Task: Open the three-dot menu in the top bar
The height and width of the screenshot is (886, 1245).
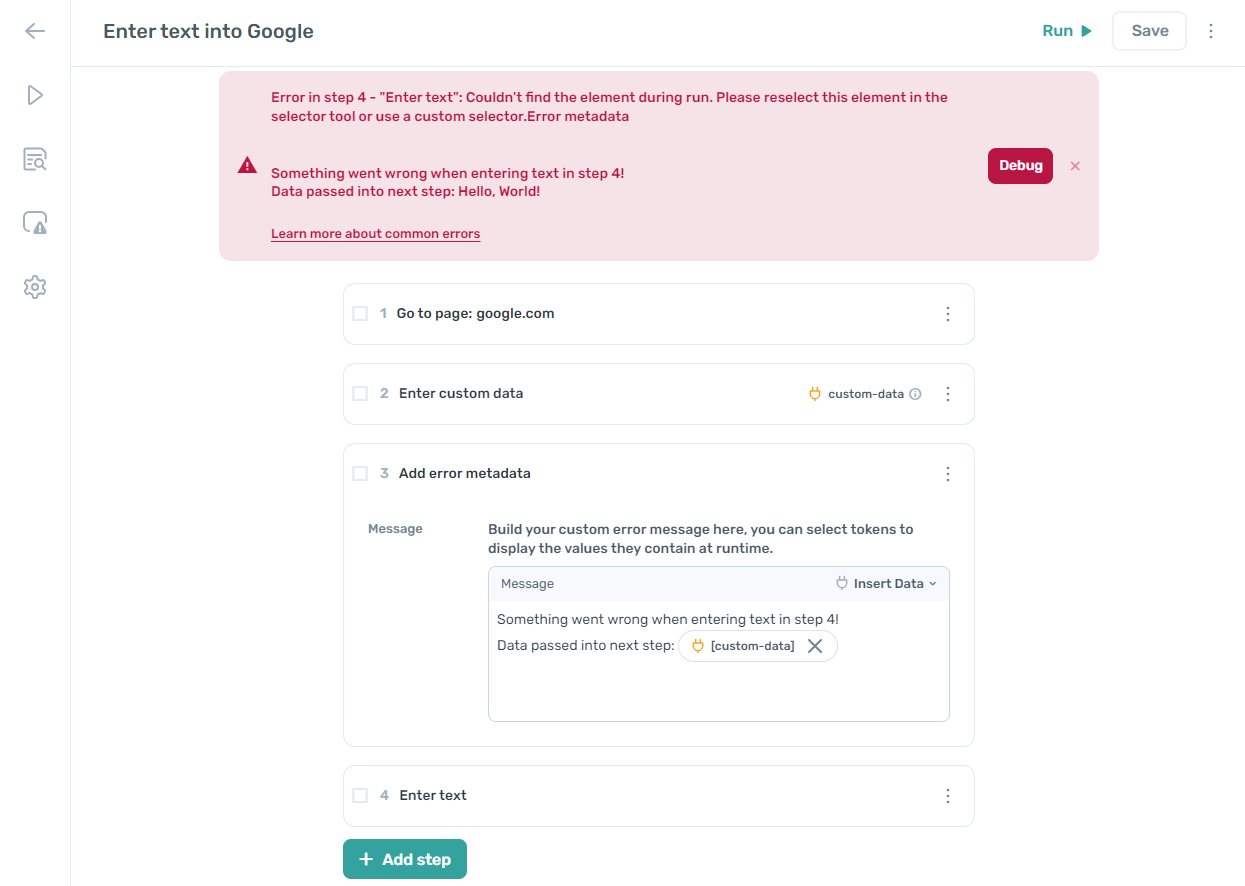Action: [x=1211, y=31]
